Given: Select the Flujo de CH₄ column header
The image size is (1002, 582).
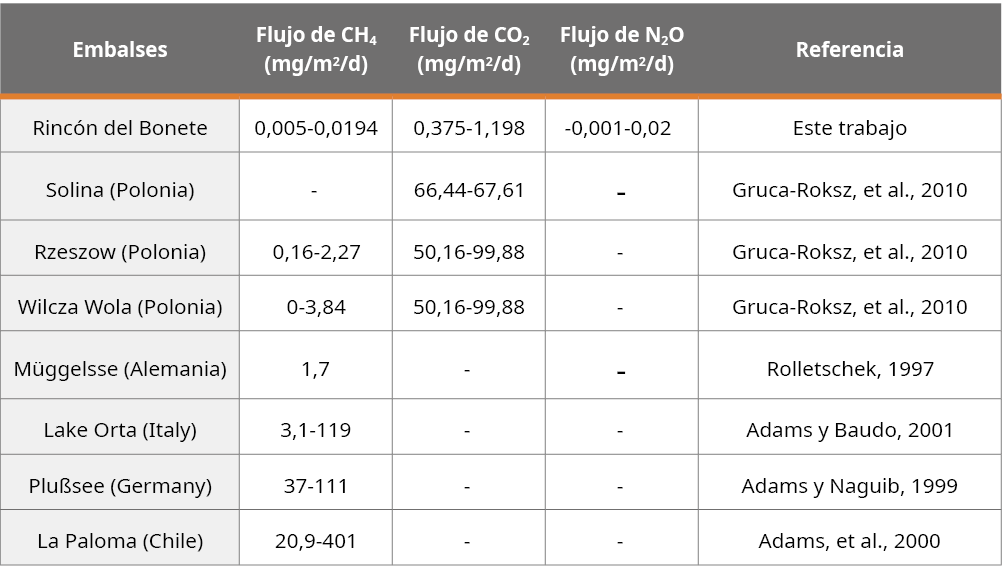Looking at the screenshot, I should 316,49.
